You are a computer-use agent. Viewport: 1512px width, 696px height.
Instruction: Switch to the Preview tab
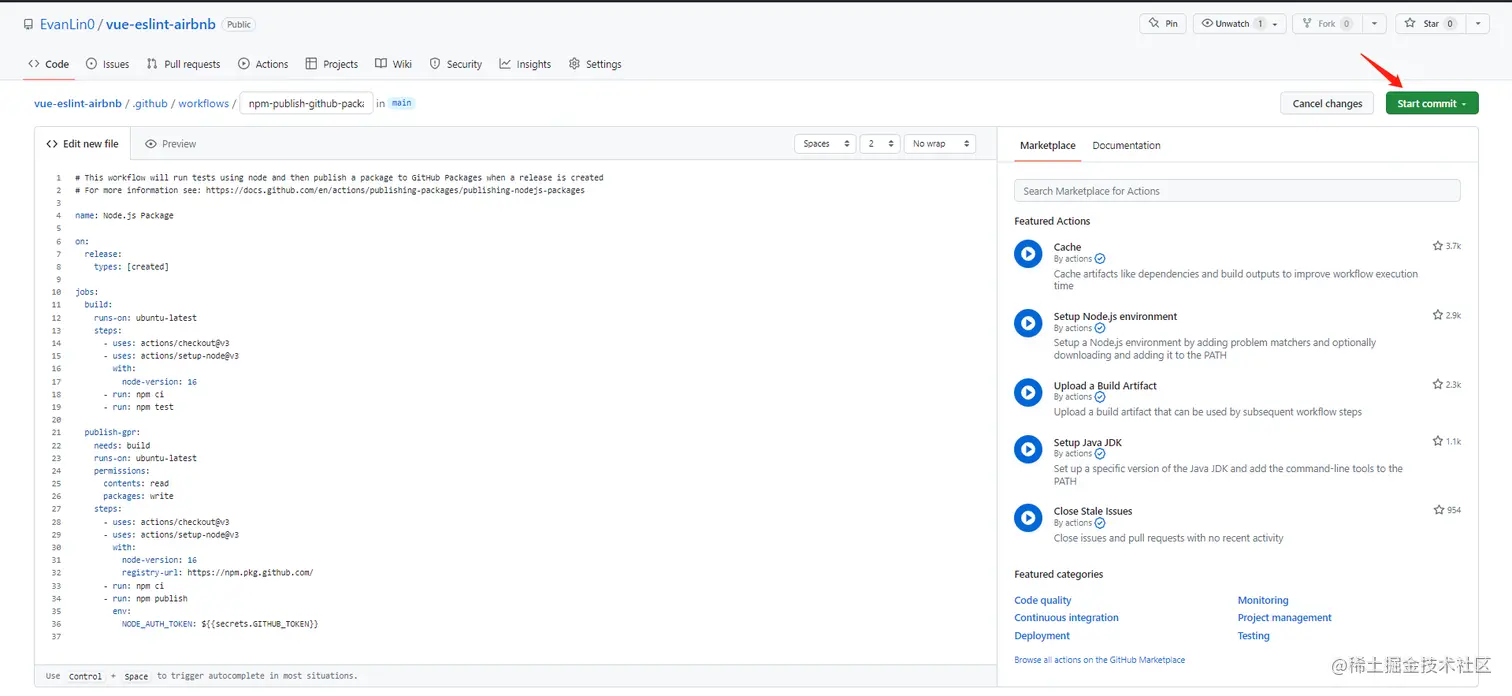click(x=170, y=144)
